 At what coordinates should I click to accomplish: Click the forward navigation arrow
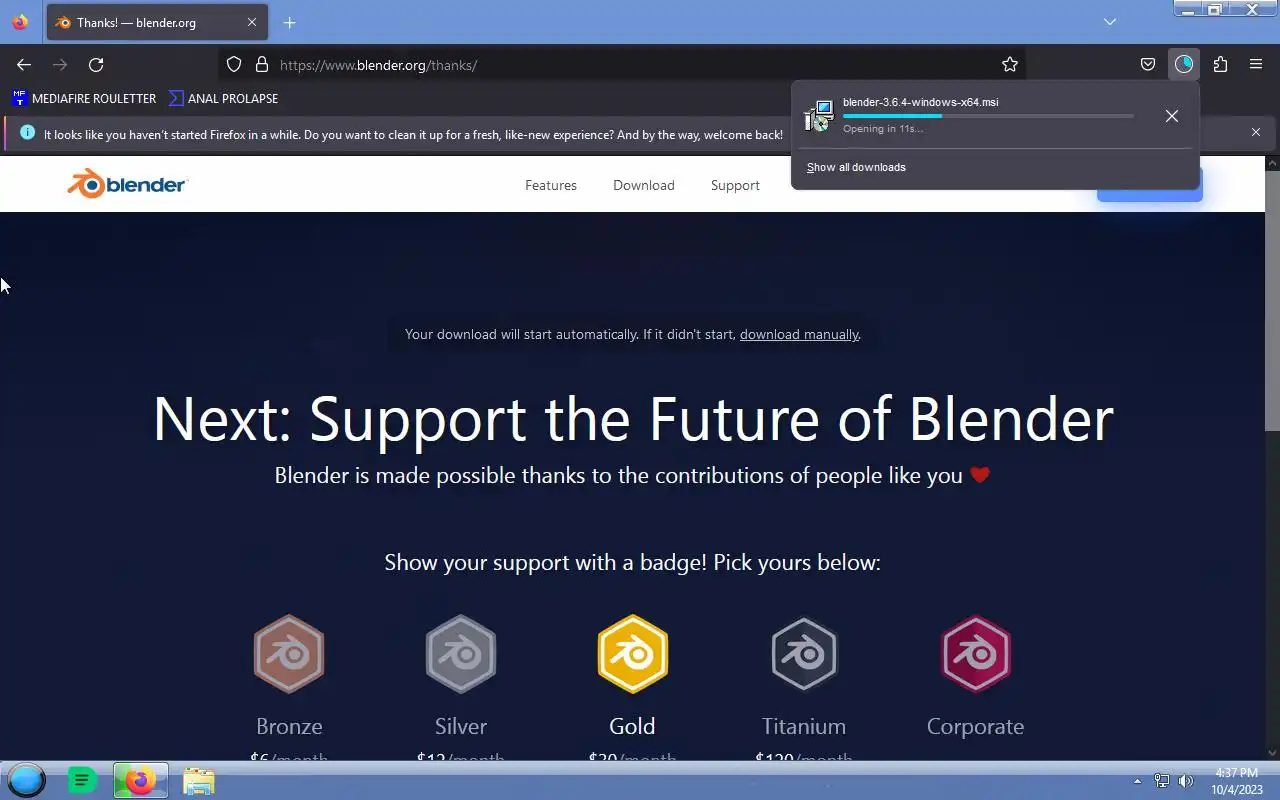point(60,64)
